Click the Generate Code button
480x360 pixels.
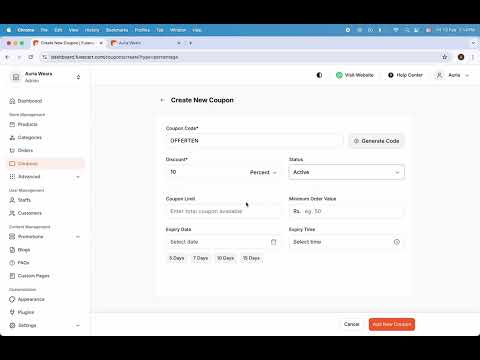(x=376, y=141)
